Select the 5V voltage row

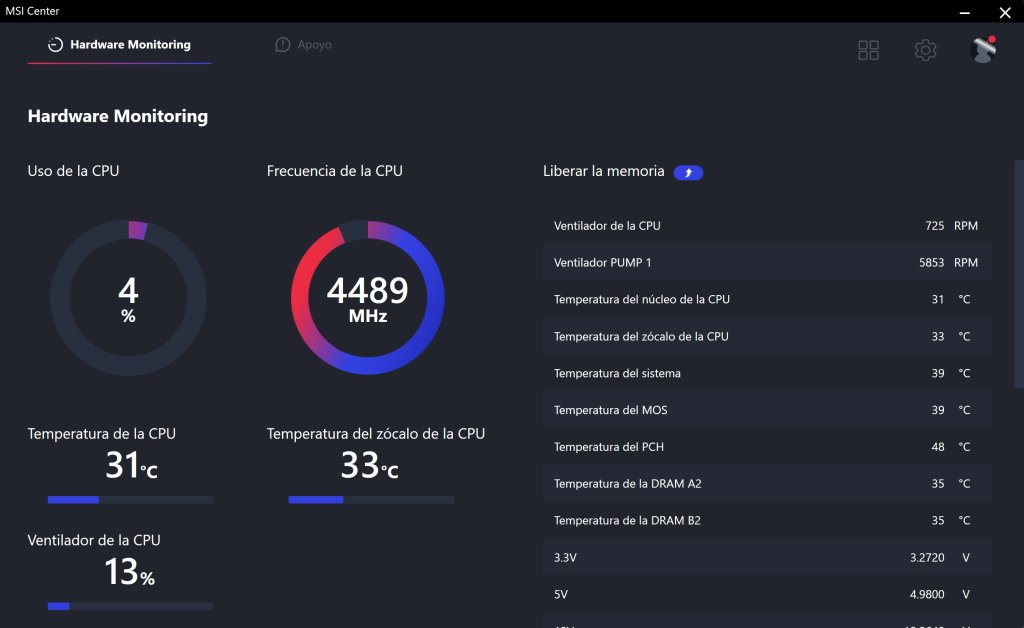point(767,594)
